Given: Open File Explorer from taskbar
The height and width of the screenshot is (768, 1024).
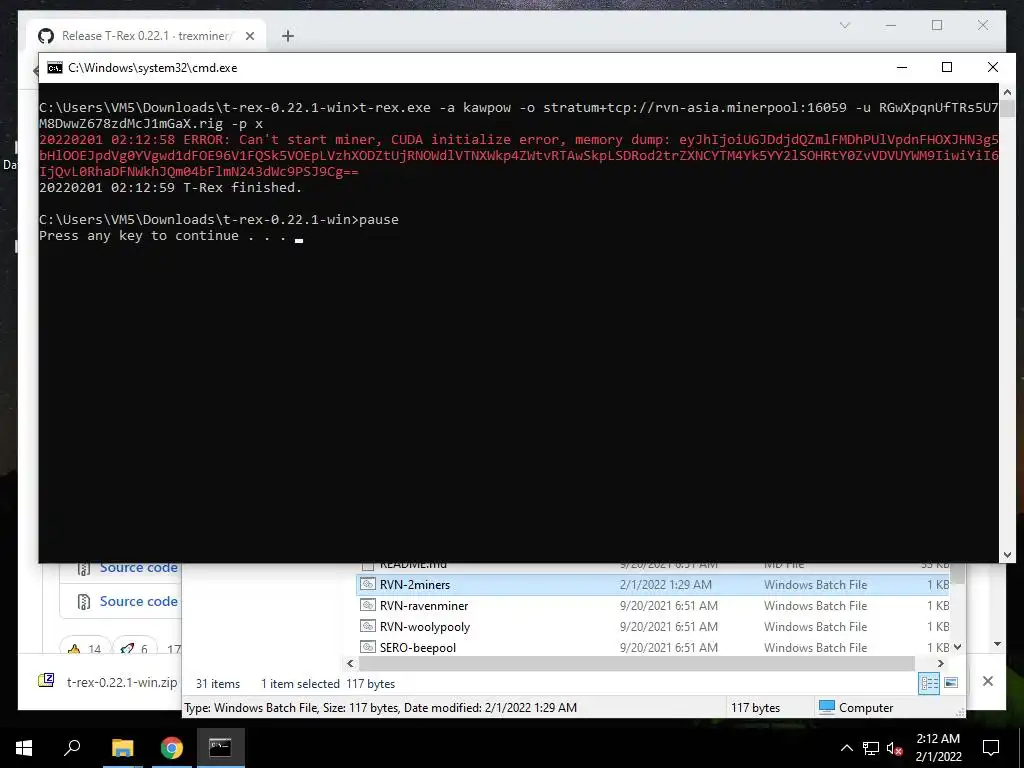Looking at the screenshot, I should [122, 748].
